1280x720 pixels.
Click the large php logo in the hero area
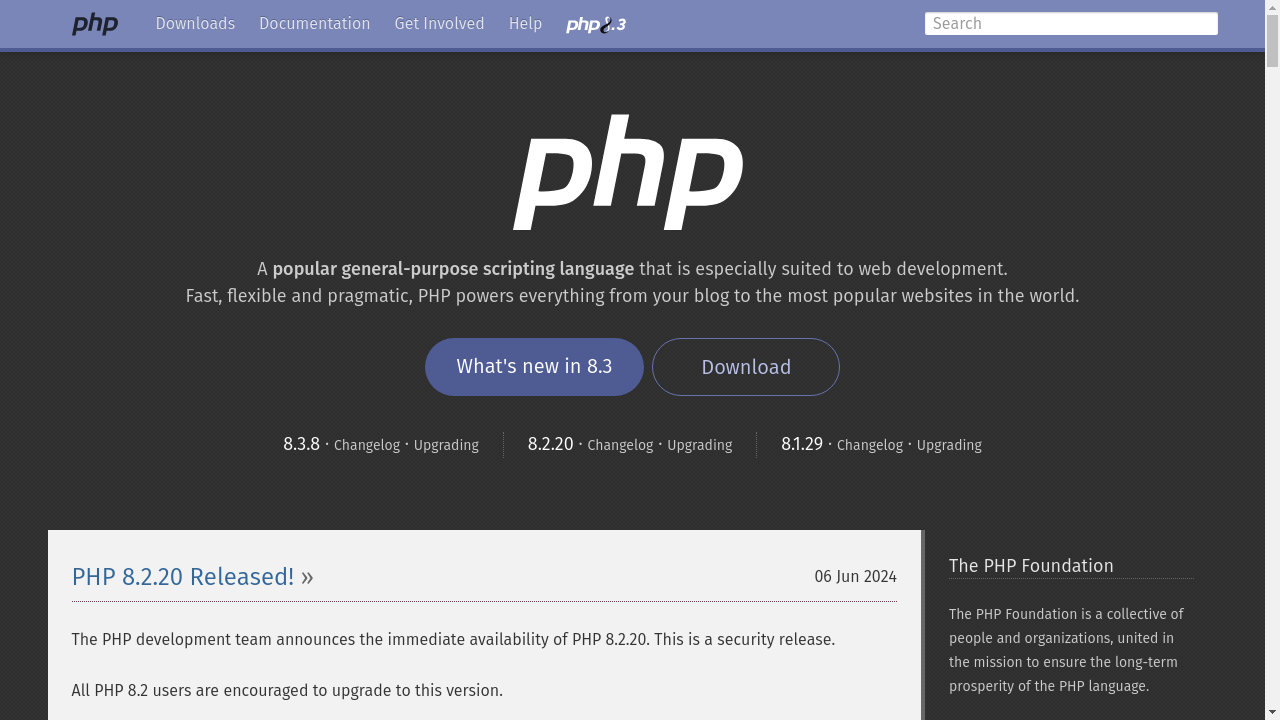[628, 172]
